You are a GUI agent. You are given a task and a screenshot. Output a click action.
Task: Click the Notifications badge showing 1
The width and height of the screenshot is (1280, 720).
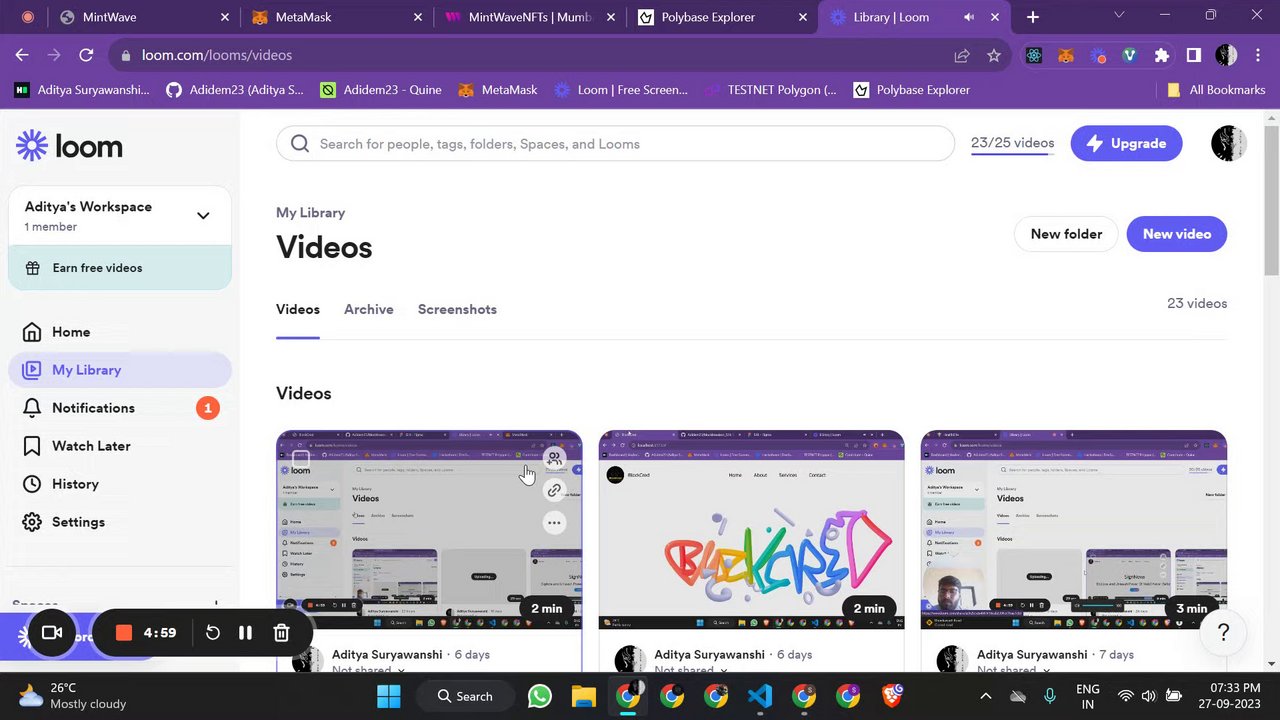coord(208,408)
